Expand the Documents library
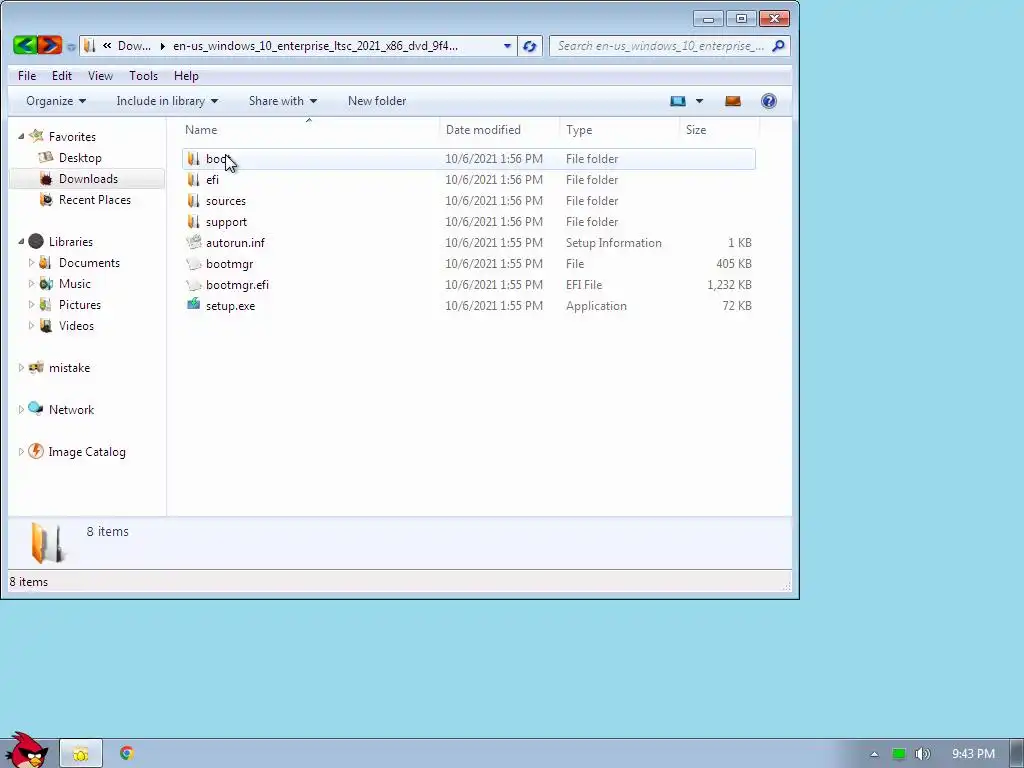This screenshot has width=1024, height=768. coord(31,263)
